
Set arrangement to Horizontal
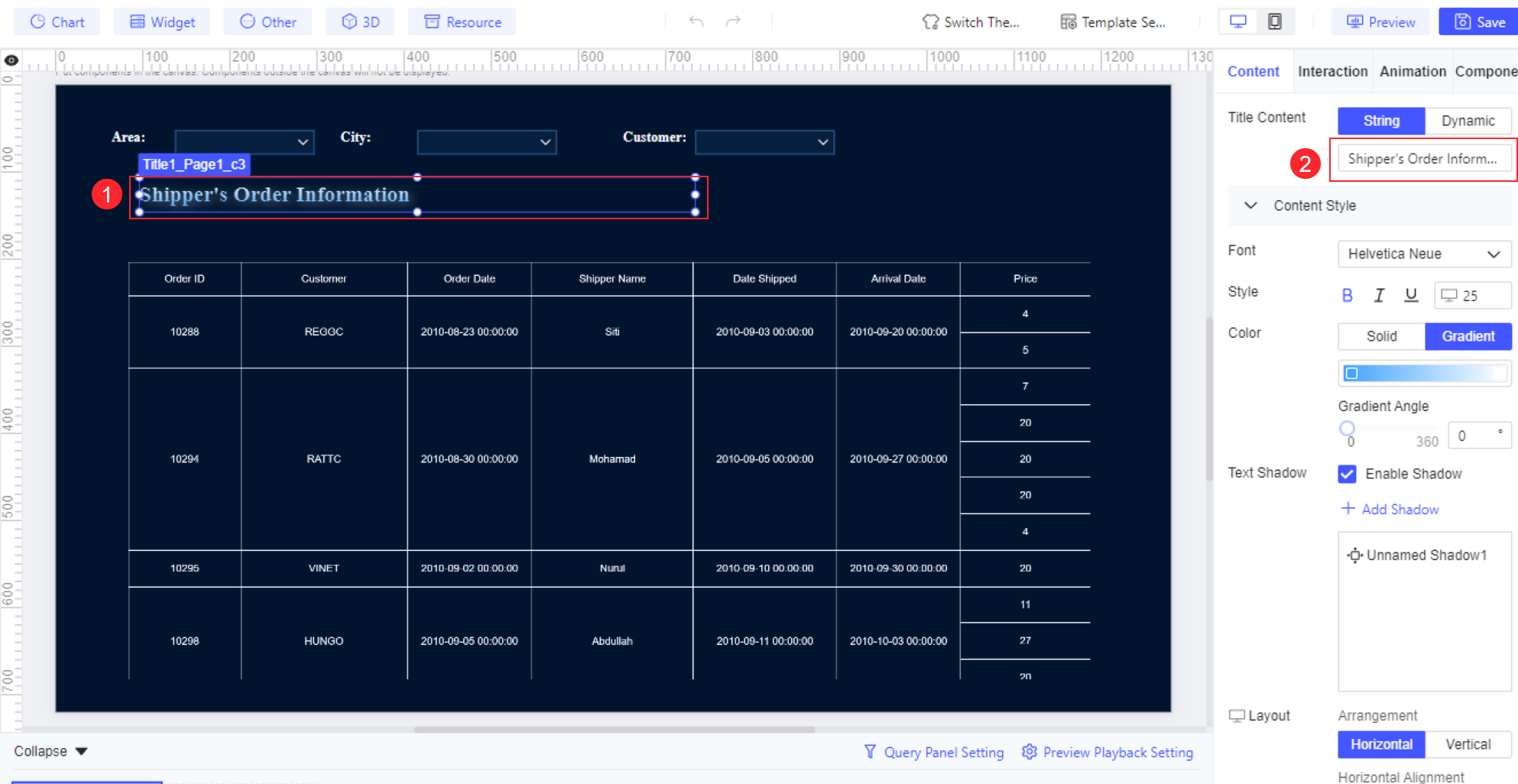[1381, 744]
